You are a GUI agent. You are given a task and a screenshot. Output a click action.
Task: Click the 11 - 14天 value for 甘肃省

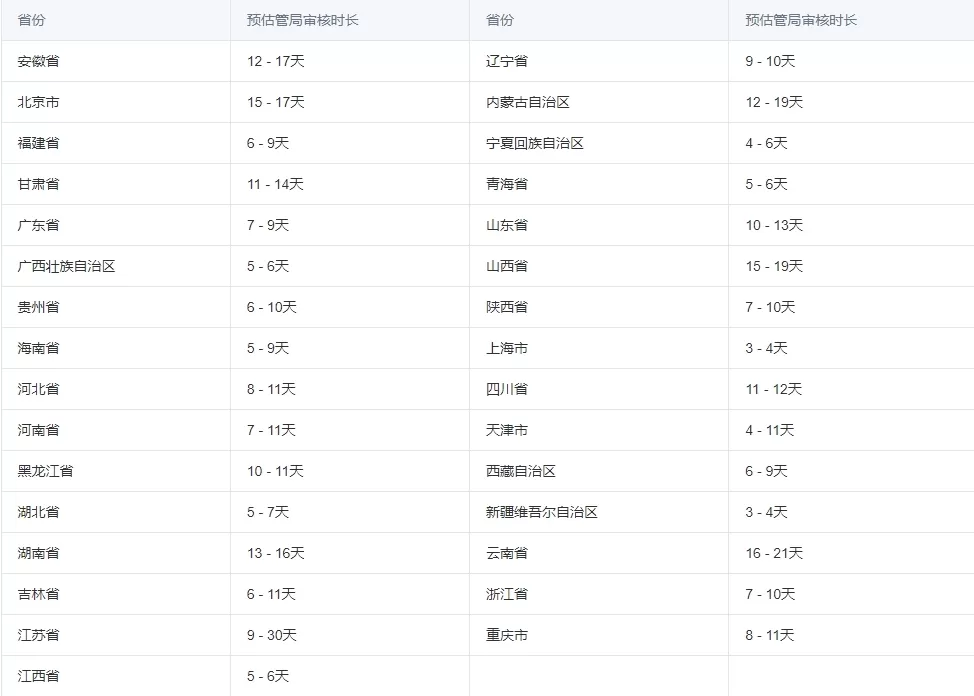pyautogui.click(x=275, y=184)
